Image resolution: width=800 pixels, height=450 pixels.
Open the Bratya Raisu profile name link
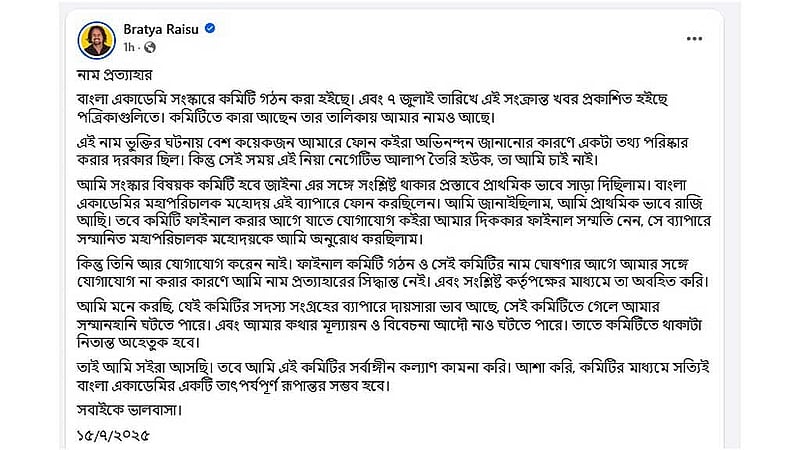click(161, 29)
